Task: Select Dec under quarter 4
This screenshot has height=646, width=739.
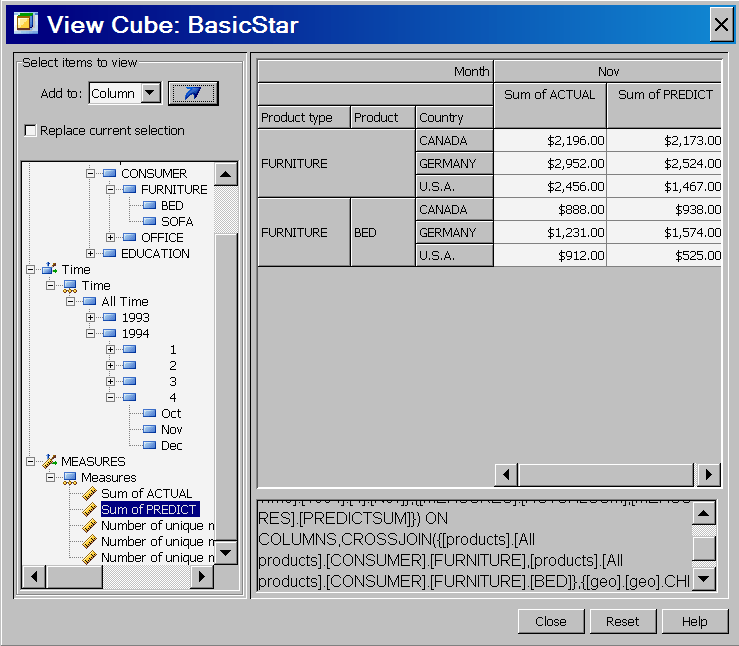Action: [x=171, y=445]
